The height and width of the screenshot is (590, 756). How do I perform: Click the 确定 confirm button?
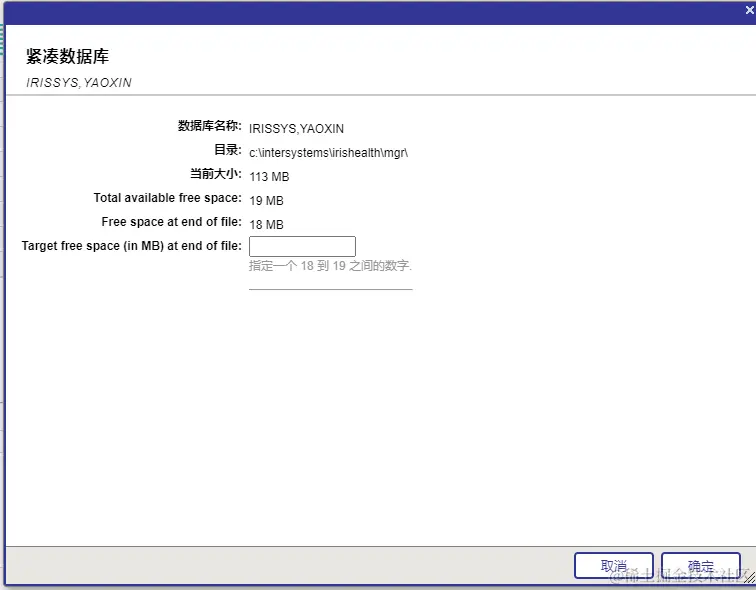(701, 565)
